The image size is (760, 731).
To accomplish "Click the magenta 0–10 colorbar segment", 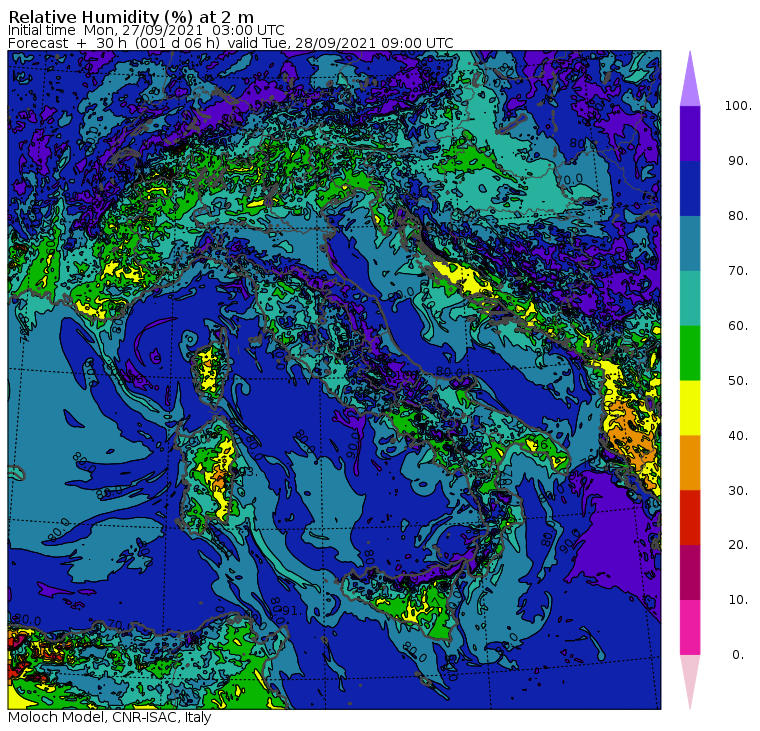I will [x=690, y=627].
